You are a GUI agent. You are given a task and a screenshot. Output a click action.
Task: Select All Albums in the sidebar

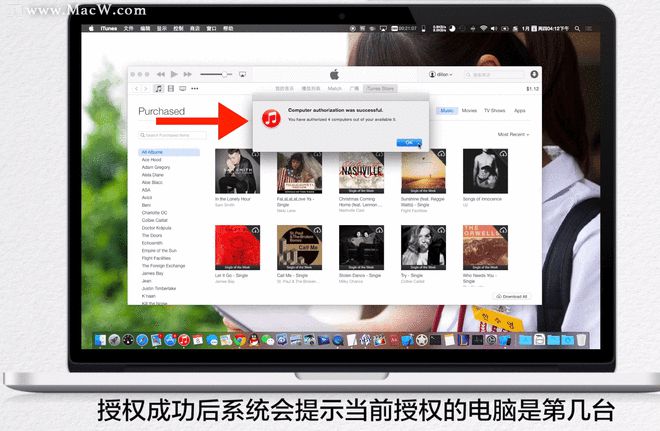169,152
